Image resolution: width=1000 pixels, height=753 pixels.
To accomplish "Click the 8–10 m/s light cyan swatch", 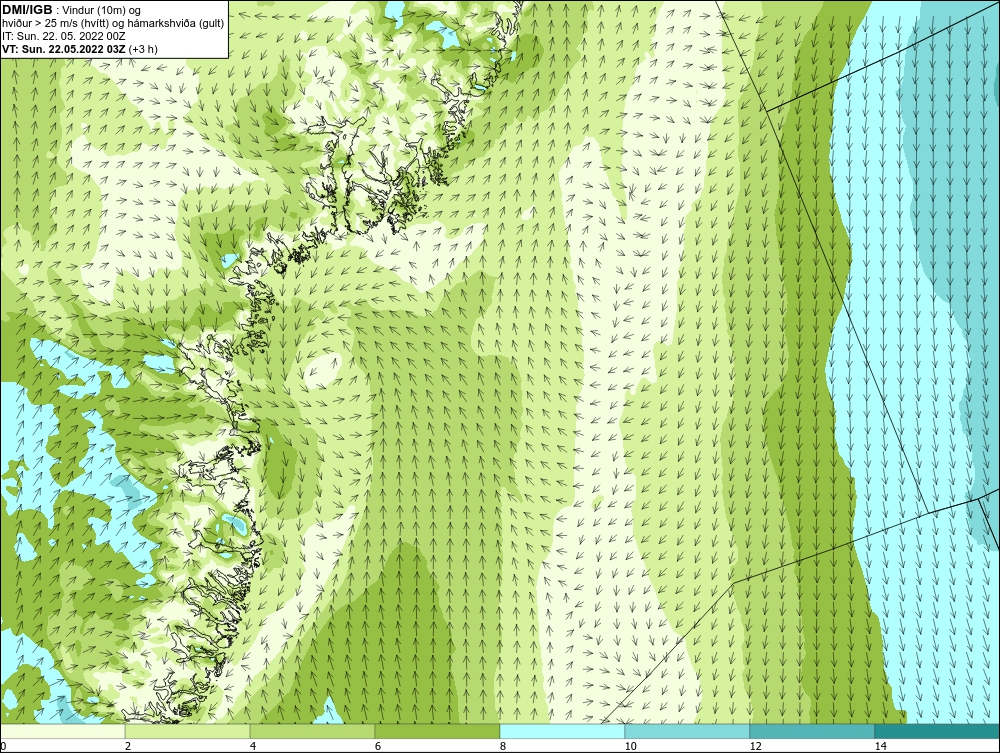I will (562, 731).
